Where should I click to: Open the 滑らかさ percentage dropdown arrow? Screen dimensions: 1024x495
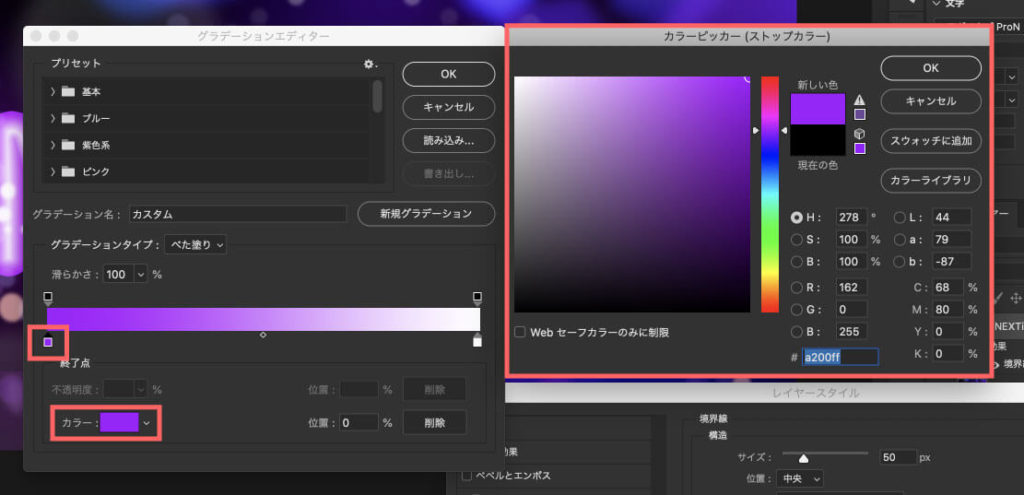click(x=142, y=275)
